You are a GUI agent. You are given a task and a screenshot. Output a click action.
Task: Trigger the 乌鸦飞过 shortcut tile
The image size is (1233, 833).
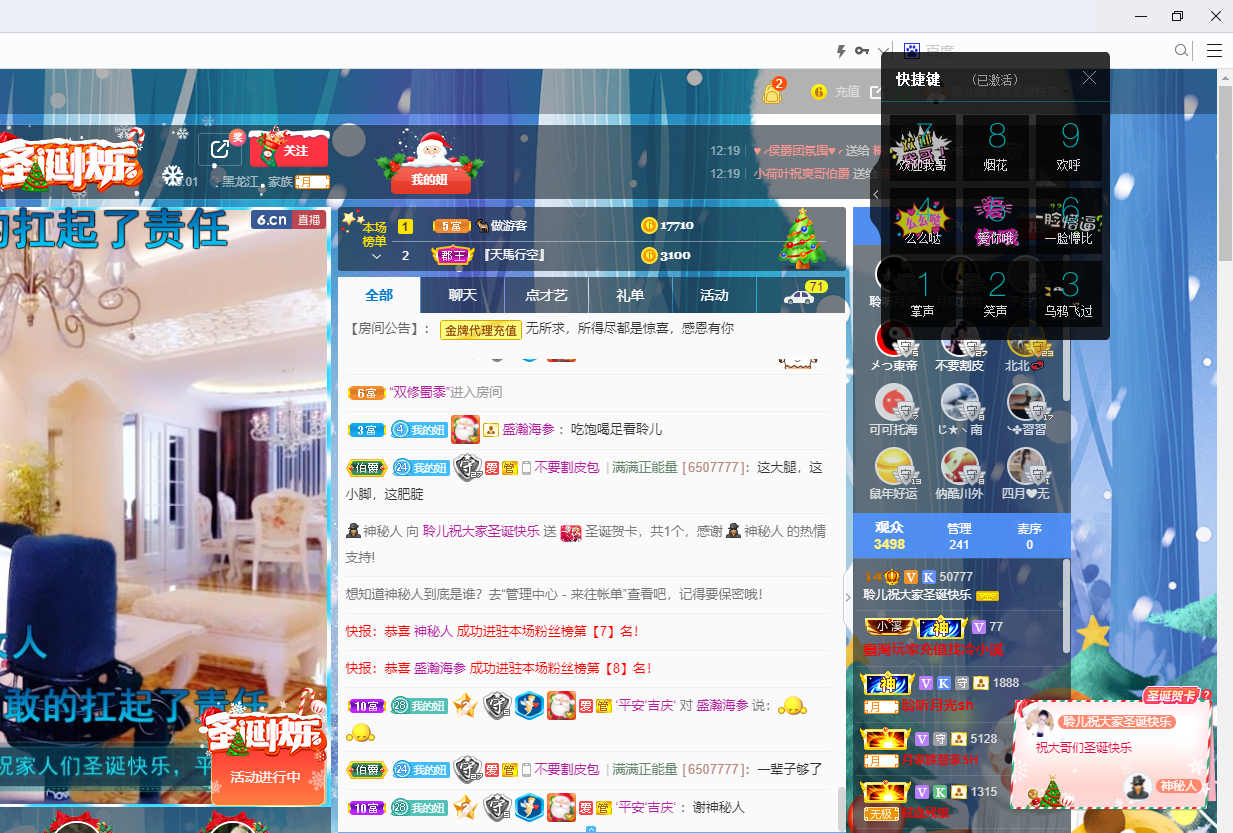(x=1069, y=294)
